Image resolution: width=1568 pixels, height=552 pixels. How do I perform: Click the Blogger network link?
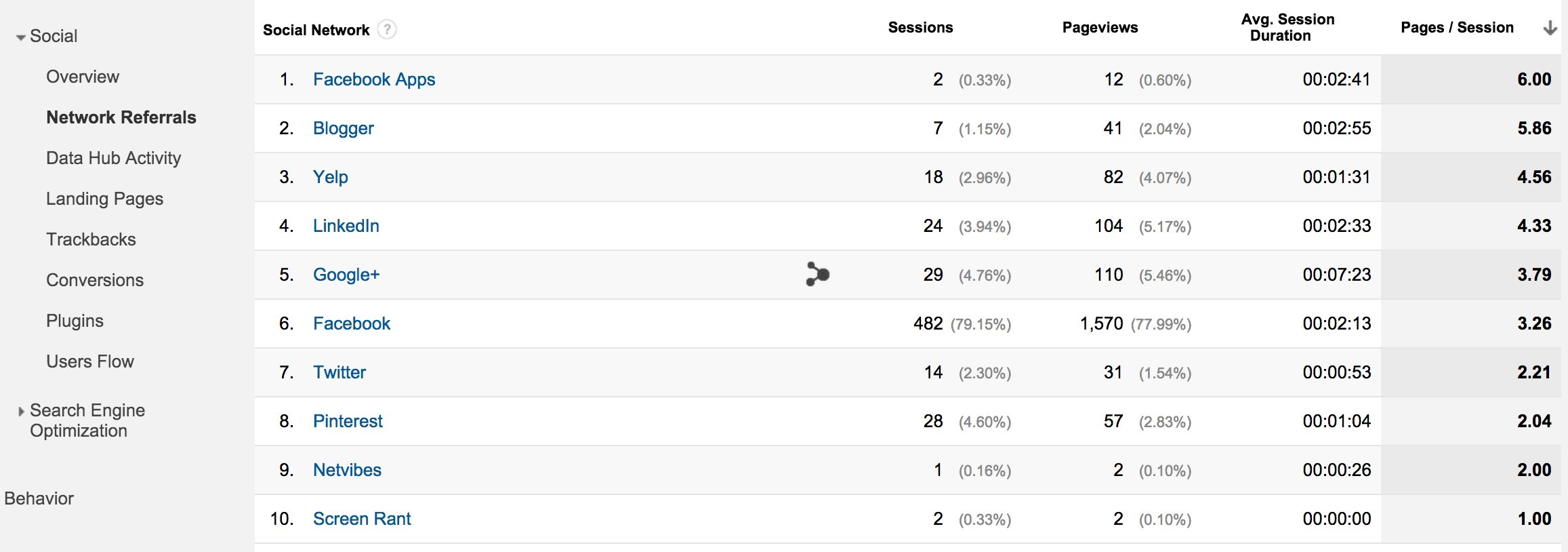click(x=344, y=127)
